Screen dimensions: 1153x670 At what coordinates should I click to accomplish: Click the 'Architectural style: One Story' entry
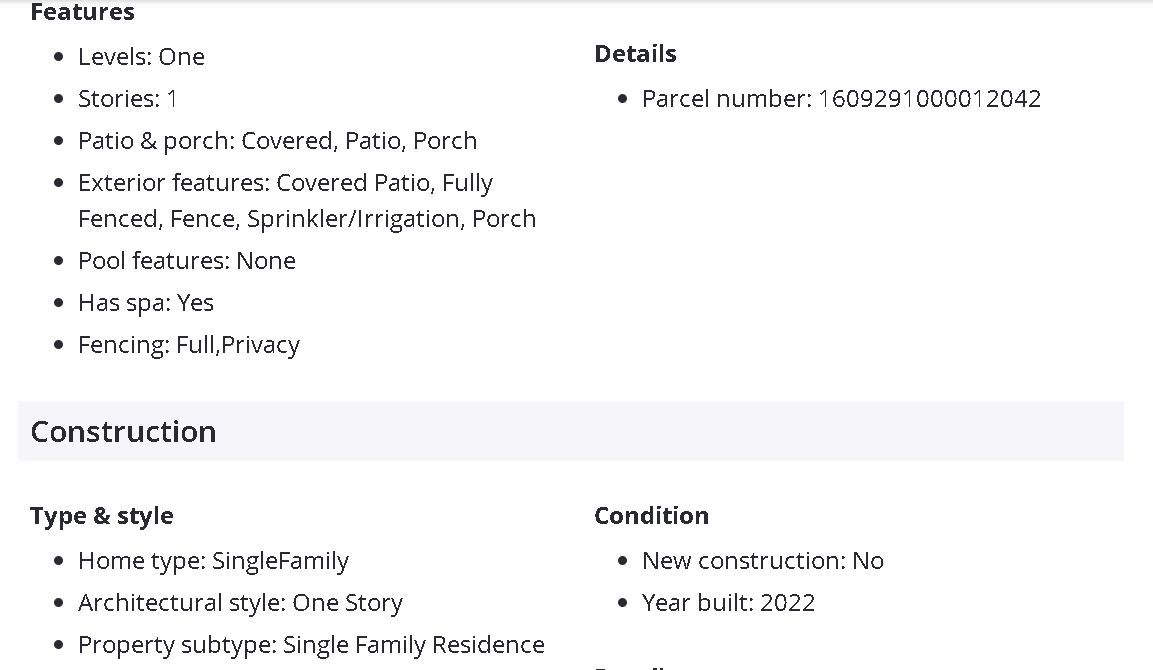click(x=240, y=603)
